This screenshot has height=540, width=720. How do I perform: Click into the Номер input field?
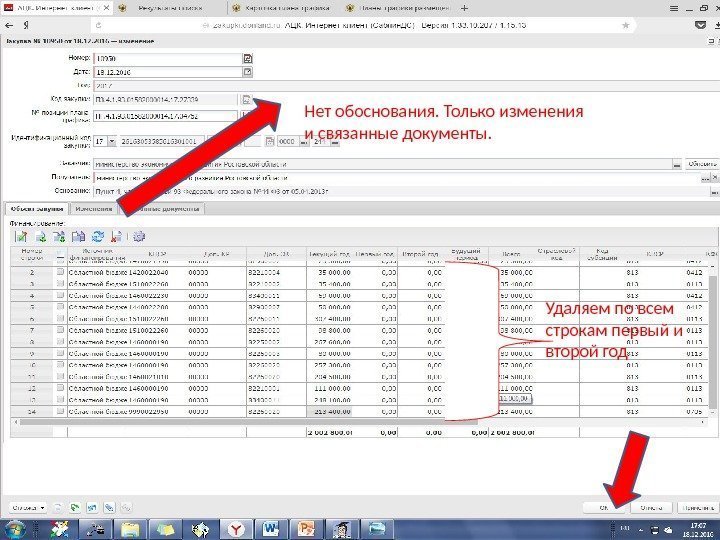[x=168, y=59]
